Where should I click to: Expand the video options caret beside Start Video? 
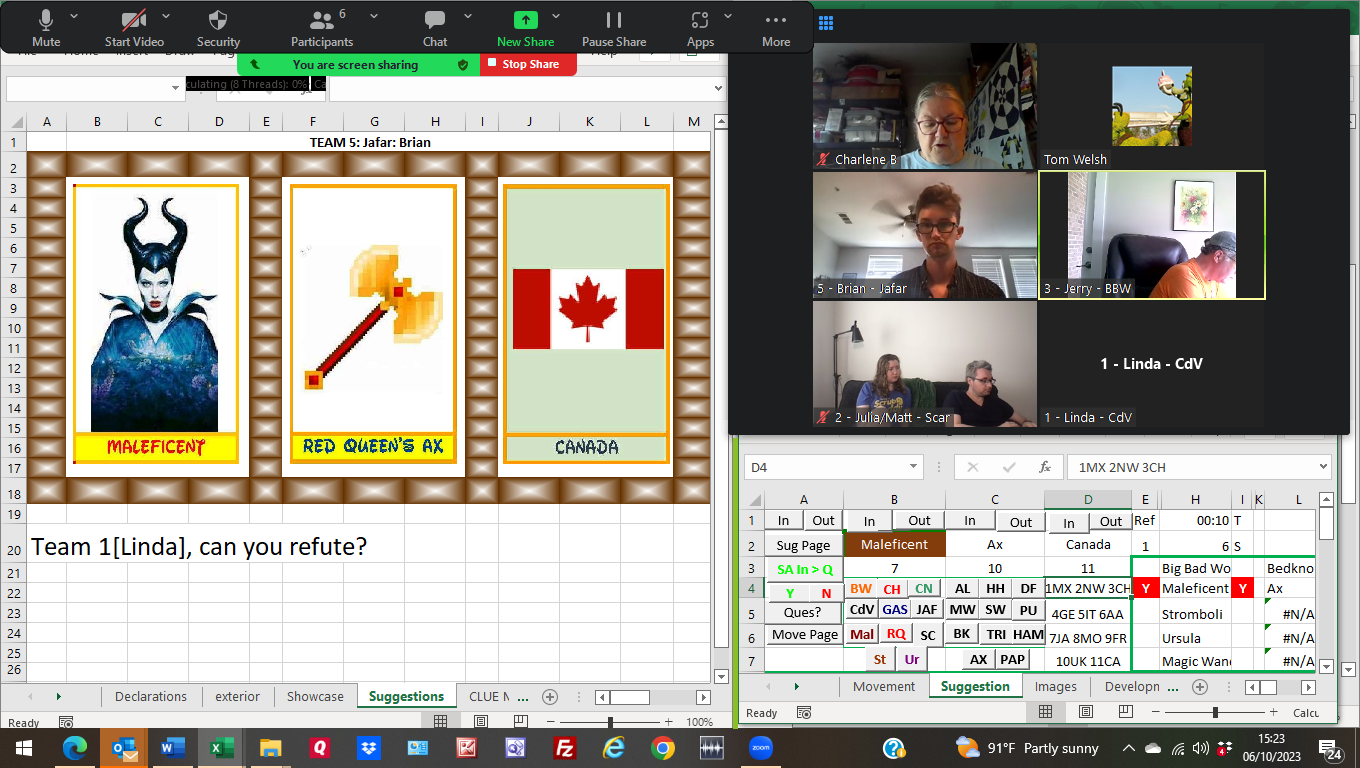165,17
